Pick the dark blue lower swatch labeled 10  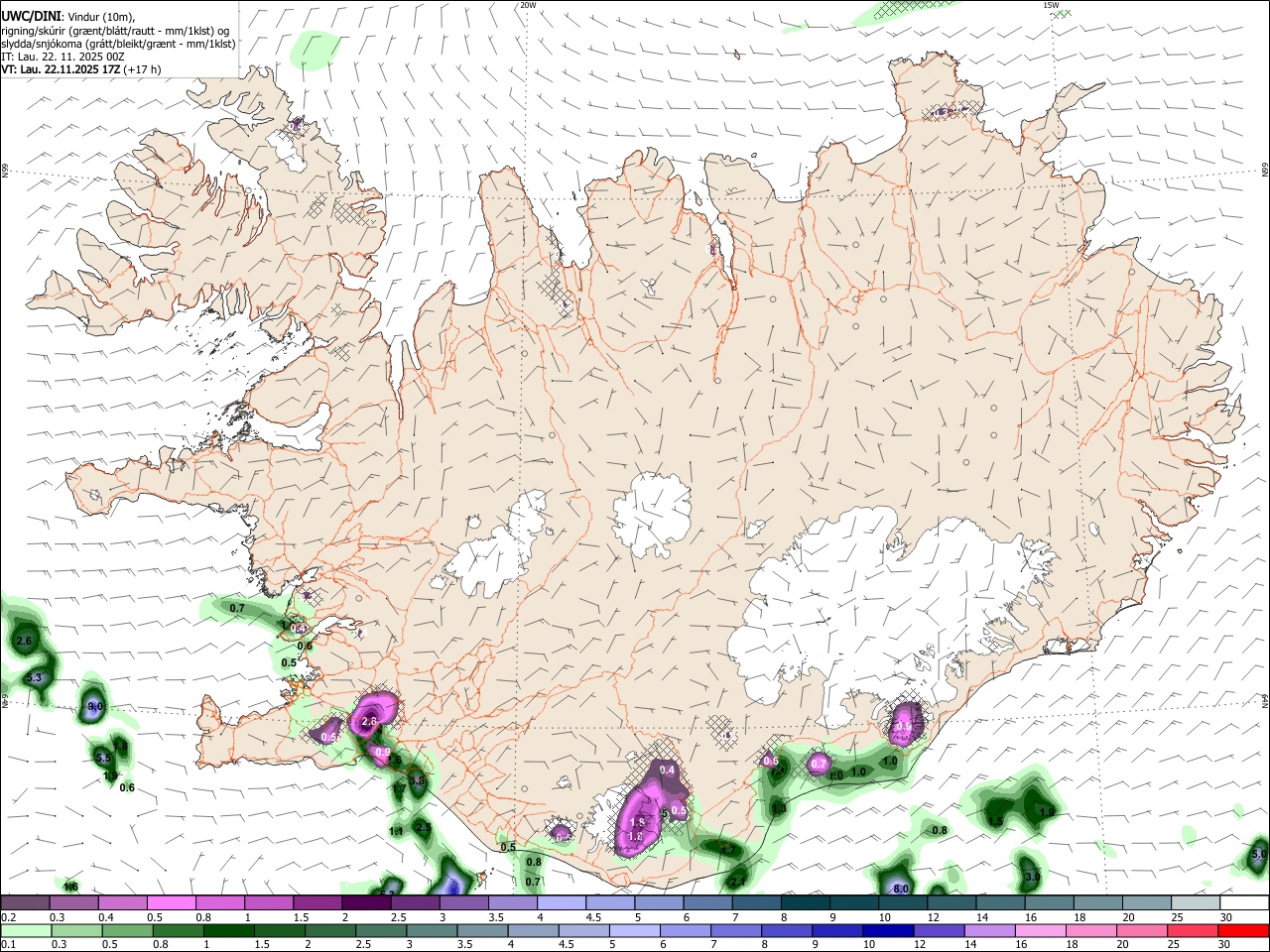[x=888, y=930]
